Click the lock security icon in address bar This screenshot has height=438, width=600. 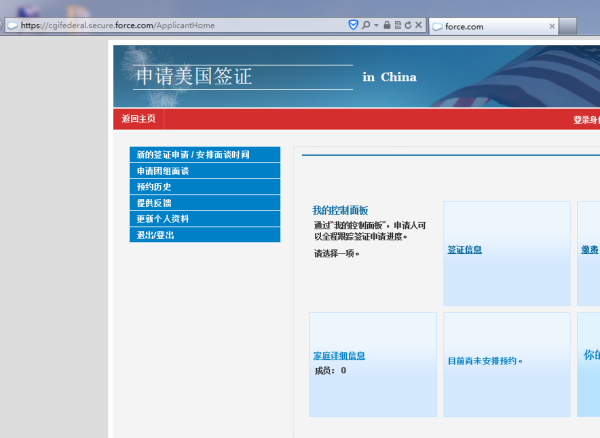point(387,25)
